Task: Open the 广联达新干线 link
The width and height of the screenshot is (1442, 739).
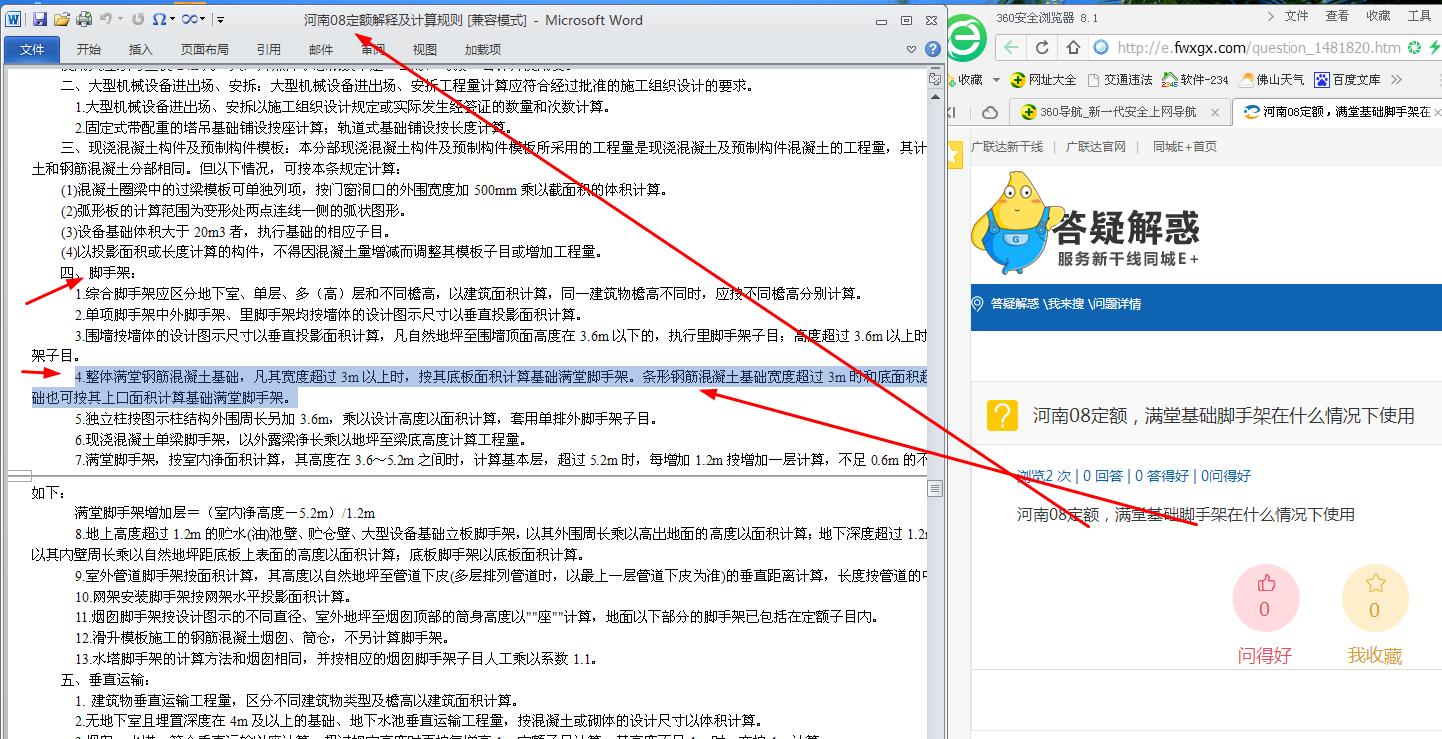Action: click(1007, 147)
